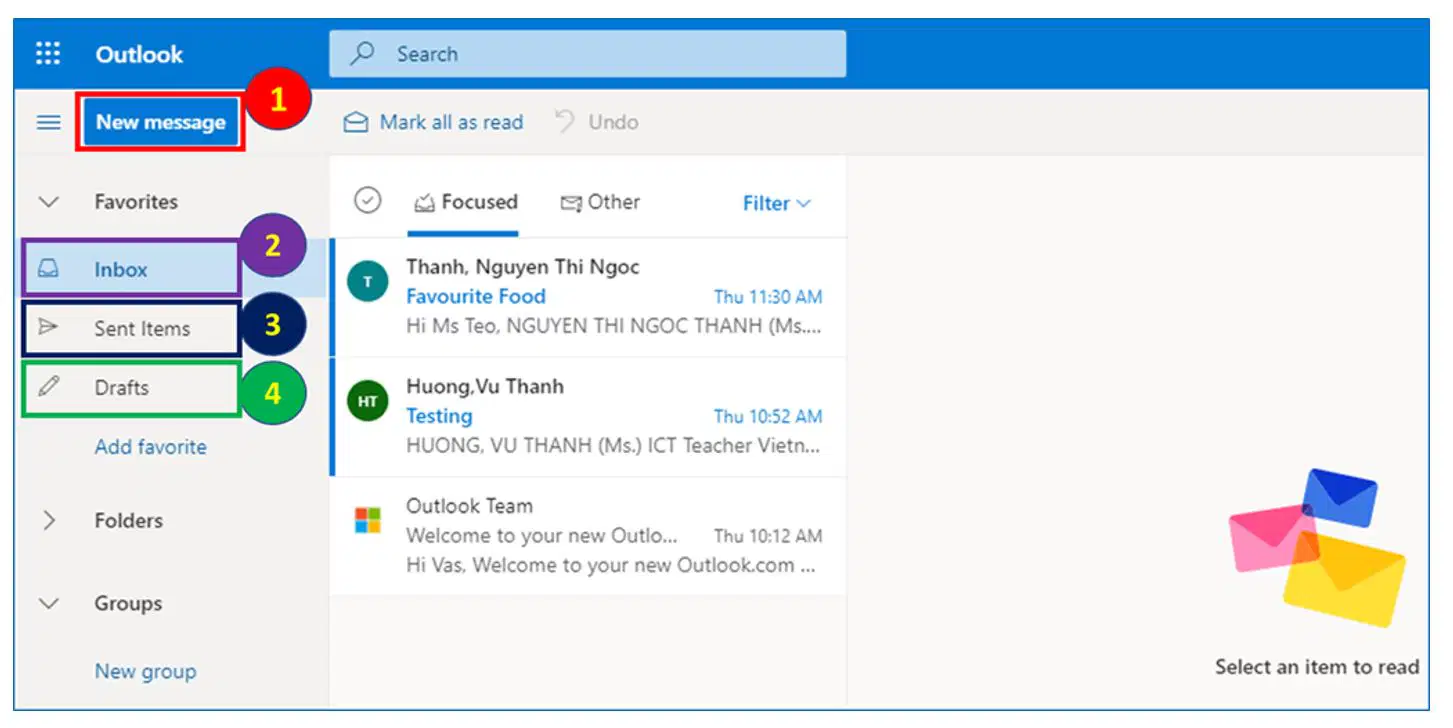Screen dimensions: 1453x728
Task: Click the Other tab envelope icon
Action: click(571, 203)
